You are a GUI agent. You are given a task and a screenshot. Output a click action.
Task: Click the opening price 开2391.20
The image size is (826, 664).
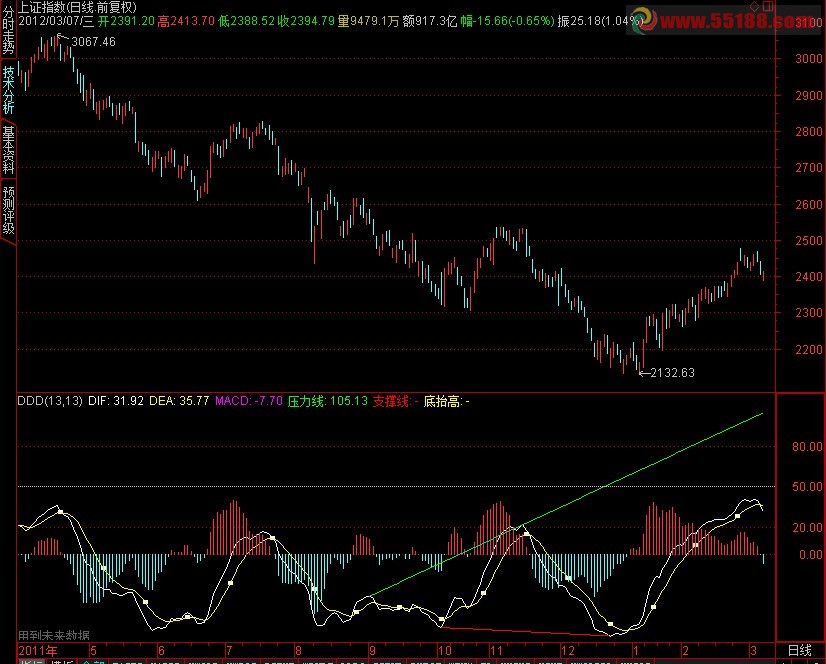(x=126, y=21)
